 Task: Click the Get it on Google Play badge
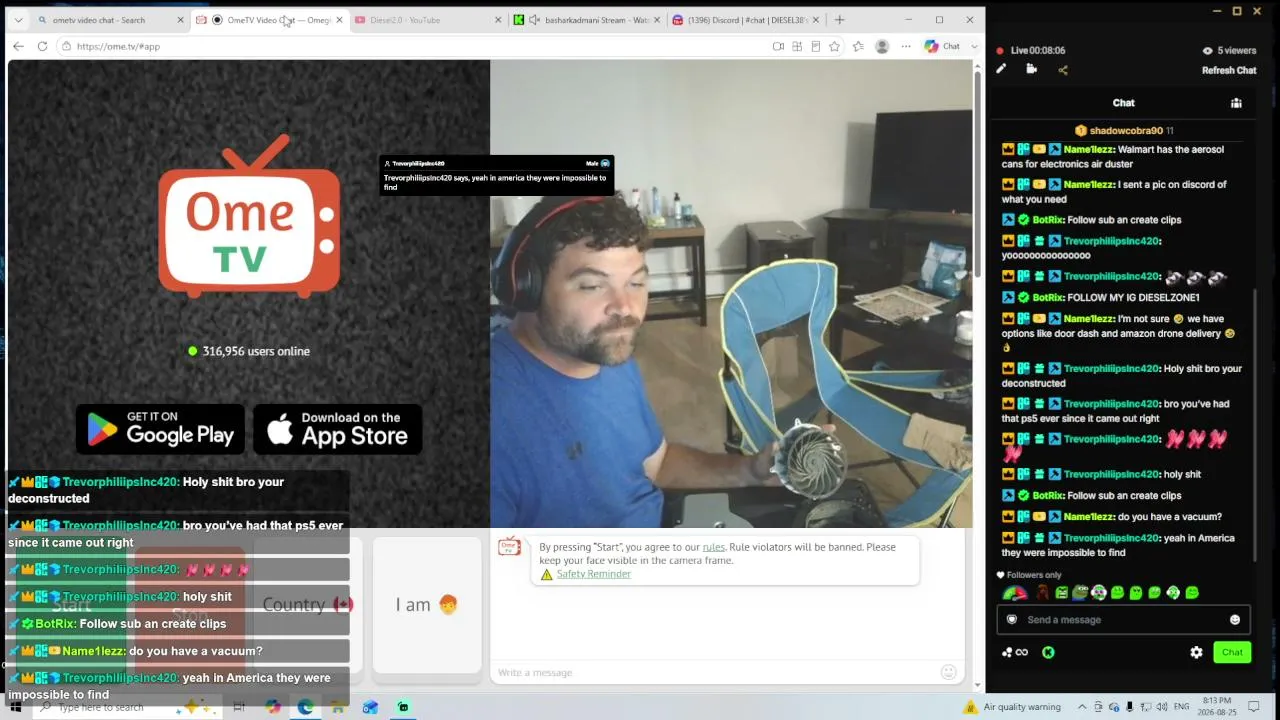[x=160, y=429]
